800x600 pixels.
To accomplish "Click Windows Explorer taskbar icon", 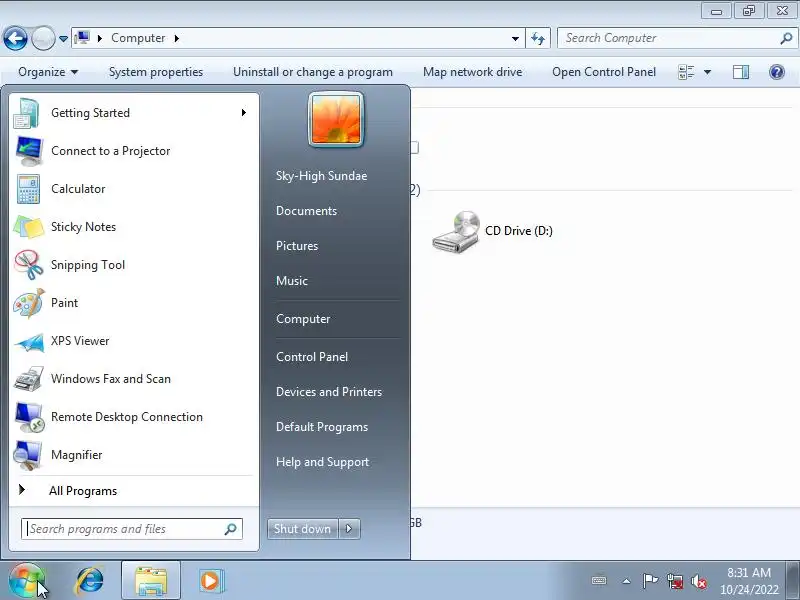I will pos(151,581).
